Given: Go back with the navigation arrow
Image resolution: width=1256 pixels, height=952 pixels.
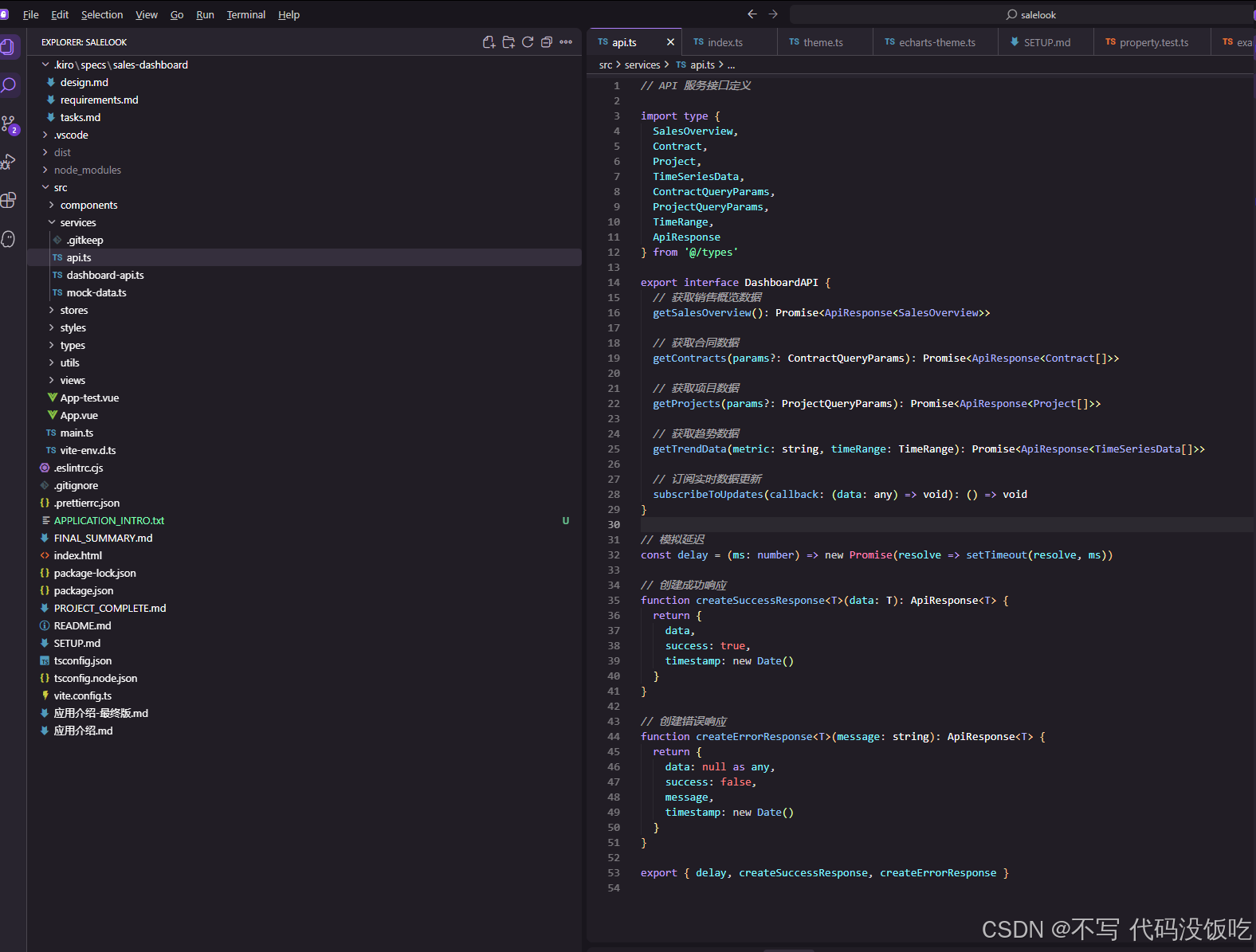Looking at the screenshot, I should pos(752,14).
